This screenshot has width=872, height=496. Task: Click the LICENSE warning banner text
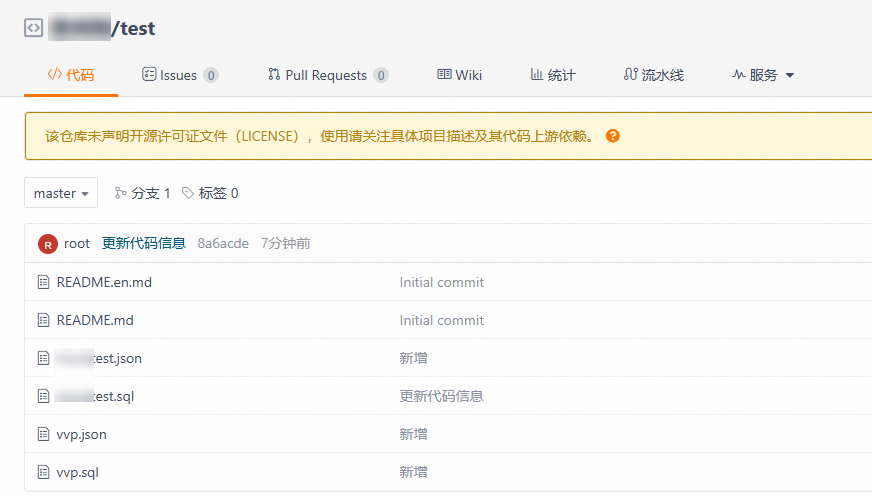coord(319,136)
